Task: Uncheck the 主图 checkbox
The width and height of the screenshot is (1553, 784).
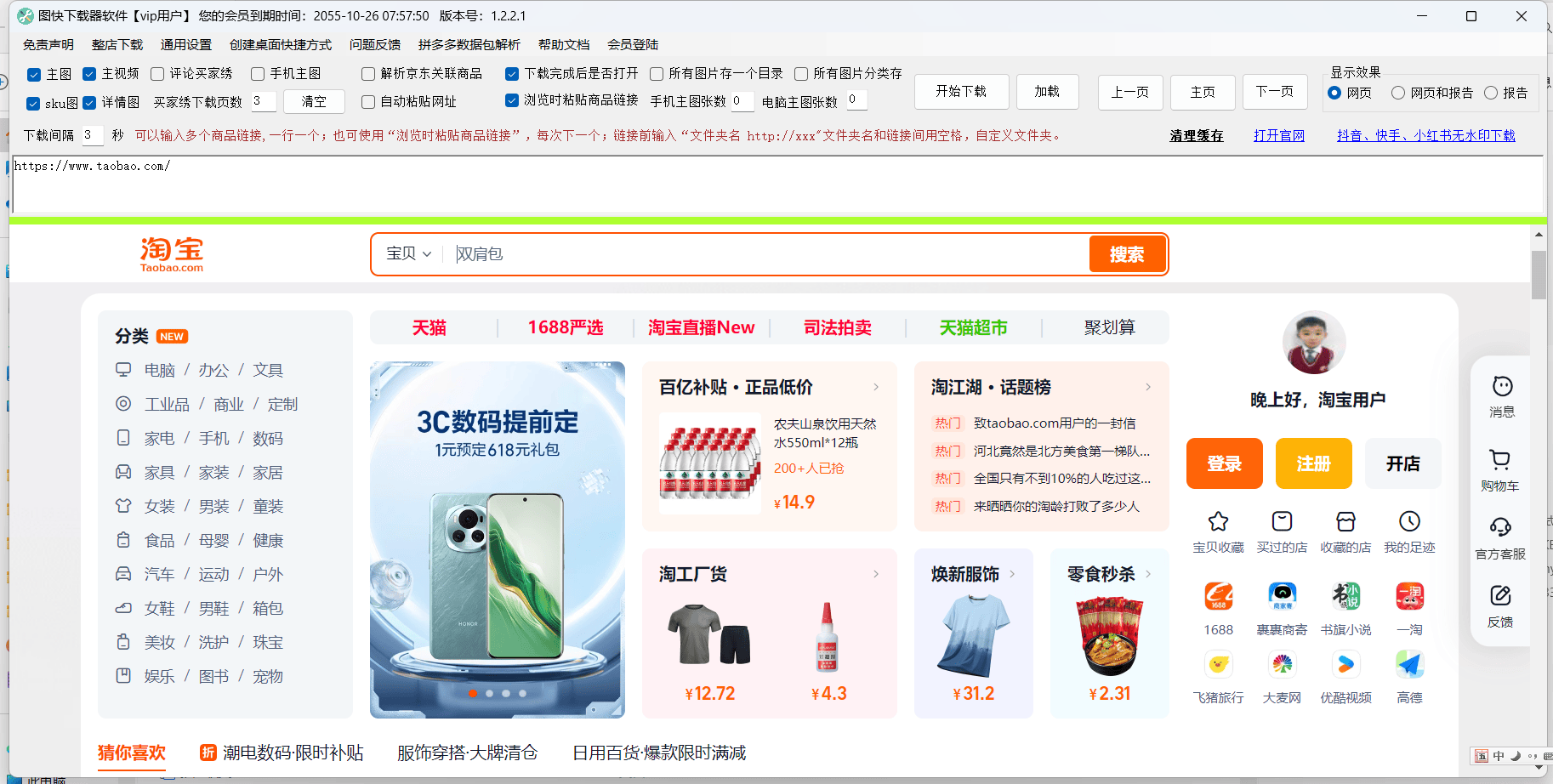Action: (34, 74)
